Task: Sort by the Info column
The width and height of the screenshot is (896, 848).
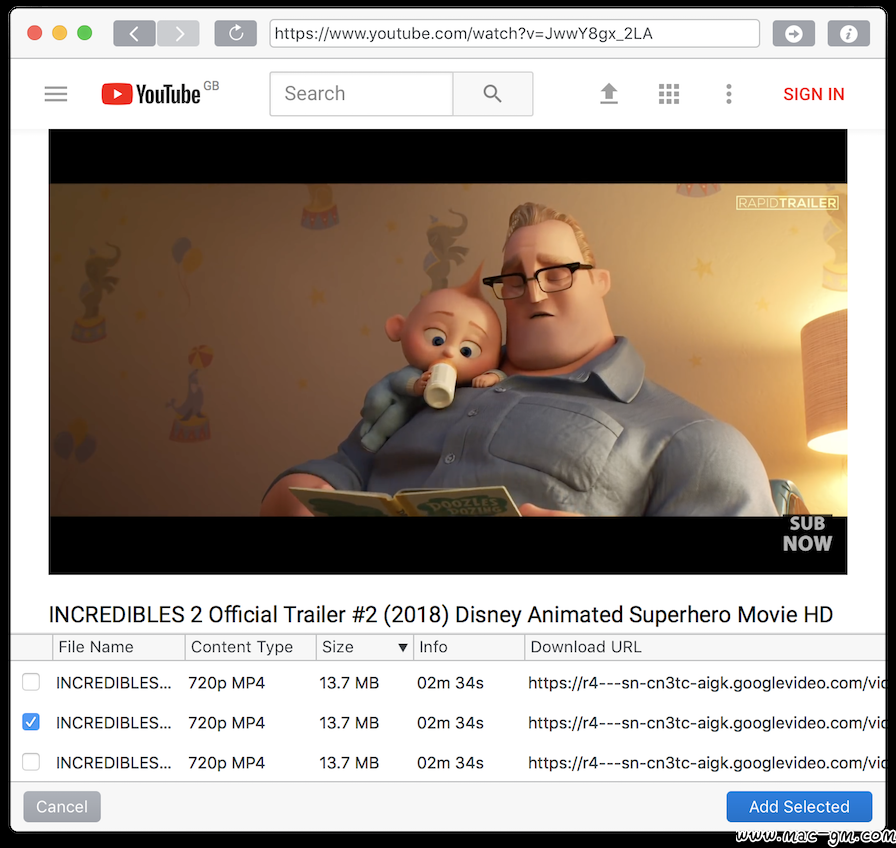Action: [469, 647]
